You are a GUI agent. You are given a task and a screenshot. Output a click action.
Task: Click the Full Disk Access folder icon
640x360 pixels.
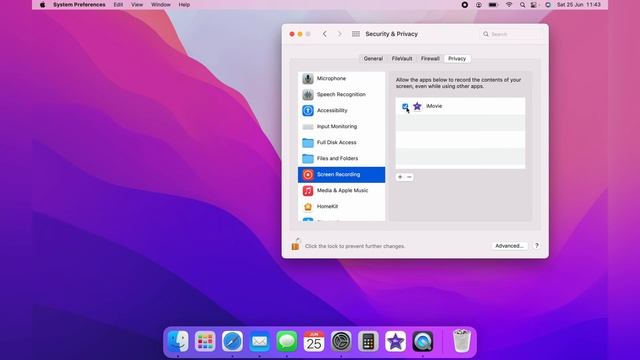coord(308,142)
